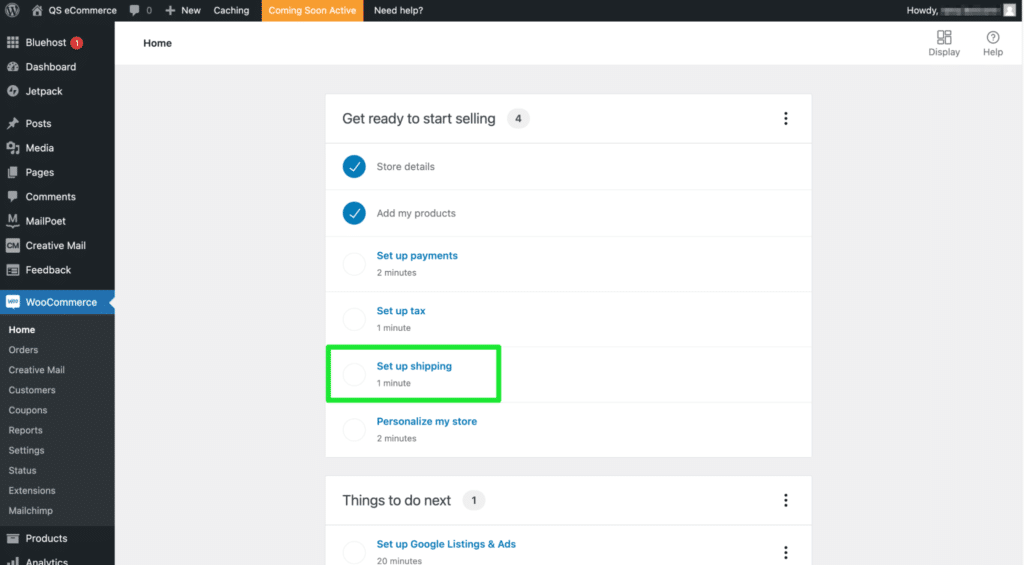Click the Howdy user greeting
1024x565 pixels.
coord(953,10)
